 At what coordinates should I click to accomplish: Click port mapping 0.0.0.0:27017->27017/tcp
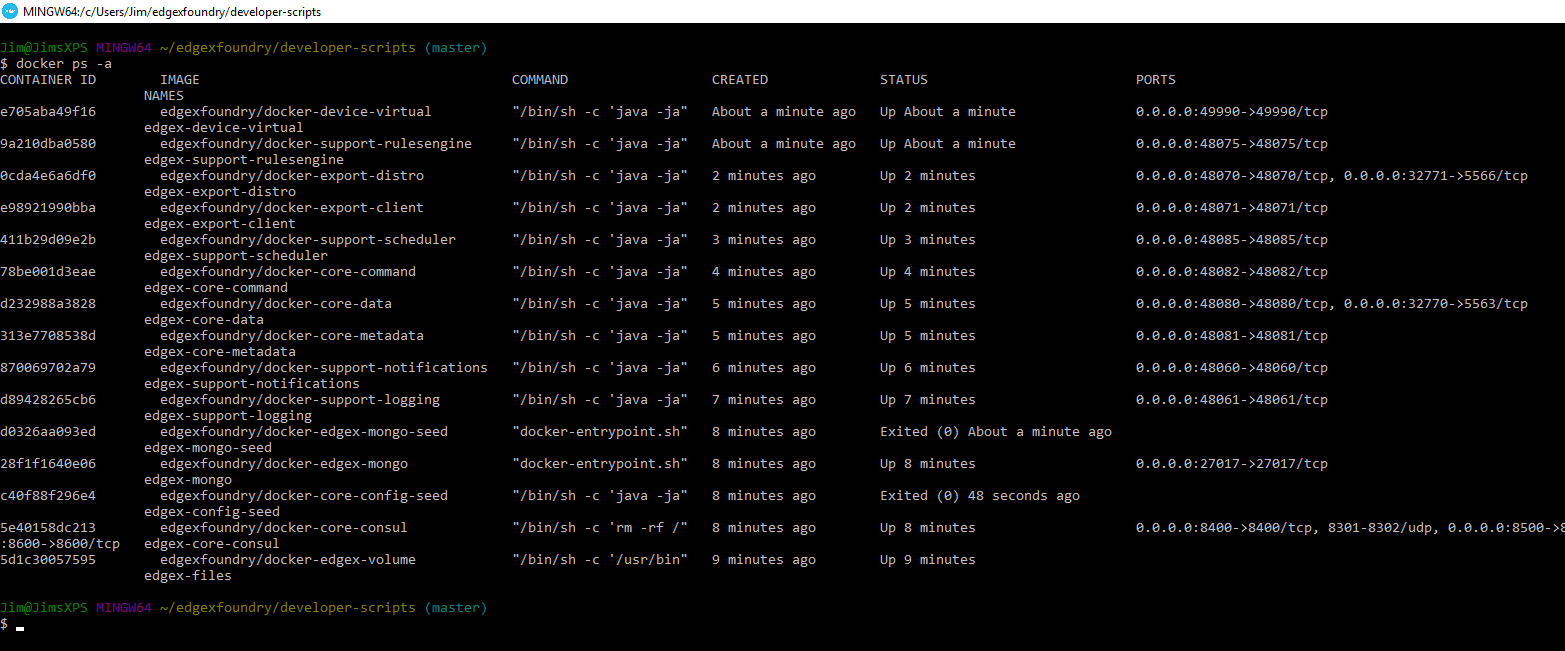(x=1231, y=464)
